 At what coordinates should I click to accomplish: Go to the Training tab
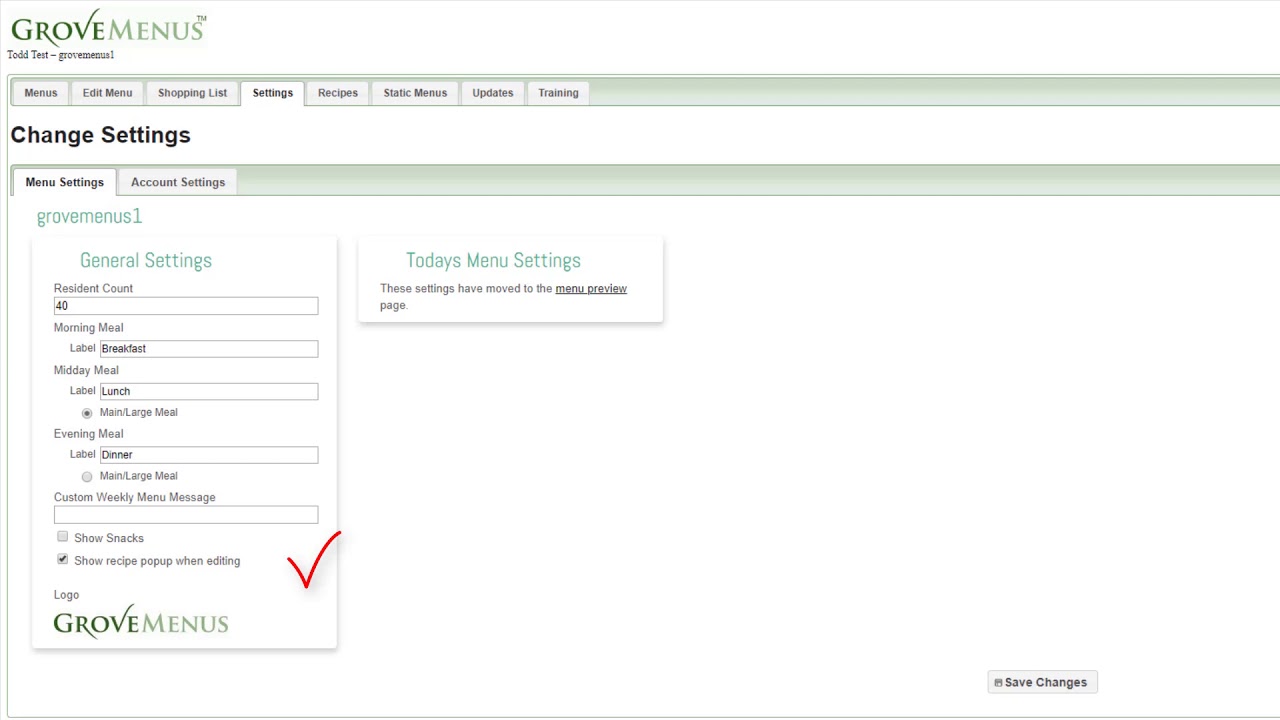click(x=558, y=93)
